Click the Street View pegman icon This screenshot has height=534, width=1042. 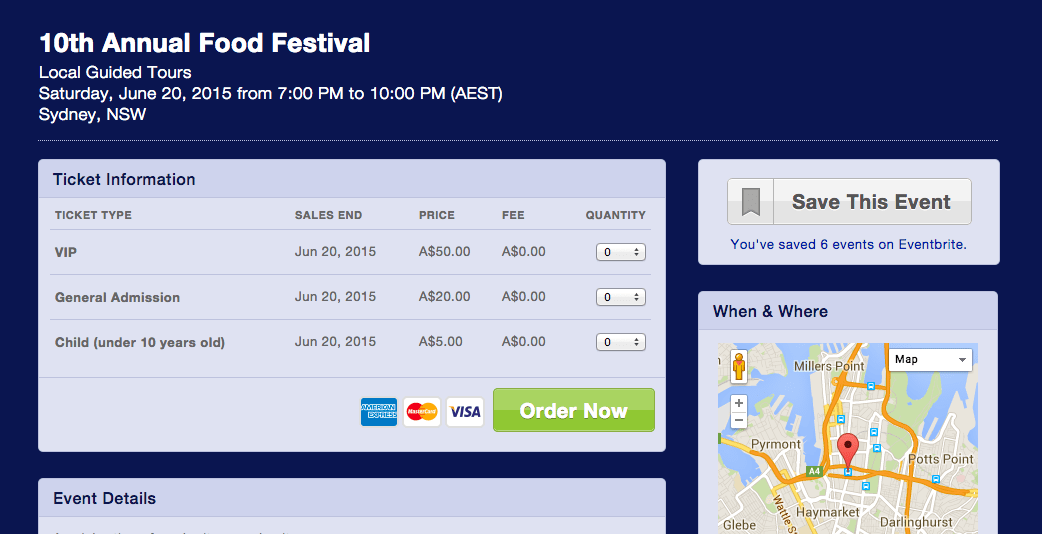(739, 367)
